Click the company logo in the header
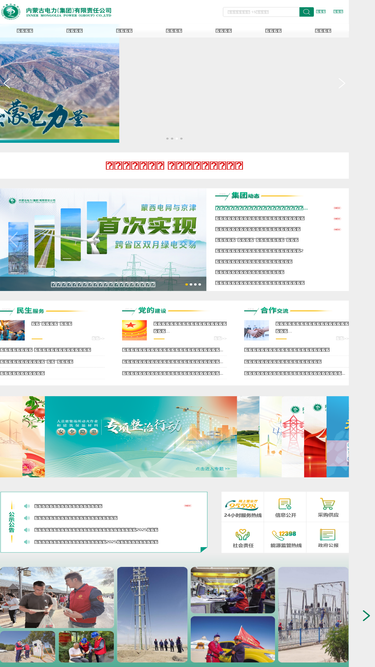The height and width of the screenshot is (667, 375). [x=57, y=11]
